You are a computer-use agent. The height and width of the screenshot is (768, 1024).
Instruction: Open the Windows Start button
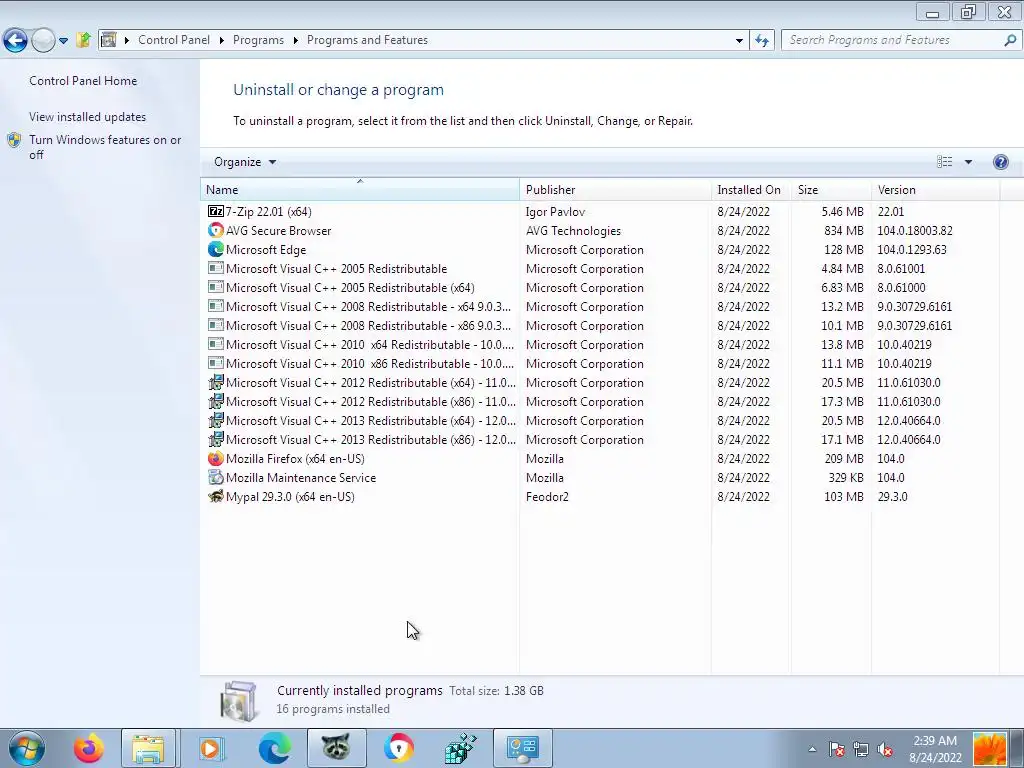pos(26,748)
